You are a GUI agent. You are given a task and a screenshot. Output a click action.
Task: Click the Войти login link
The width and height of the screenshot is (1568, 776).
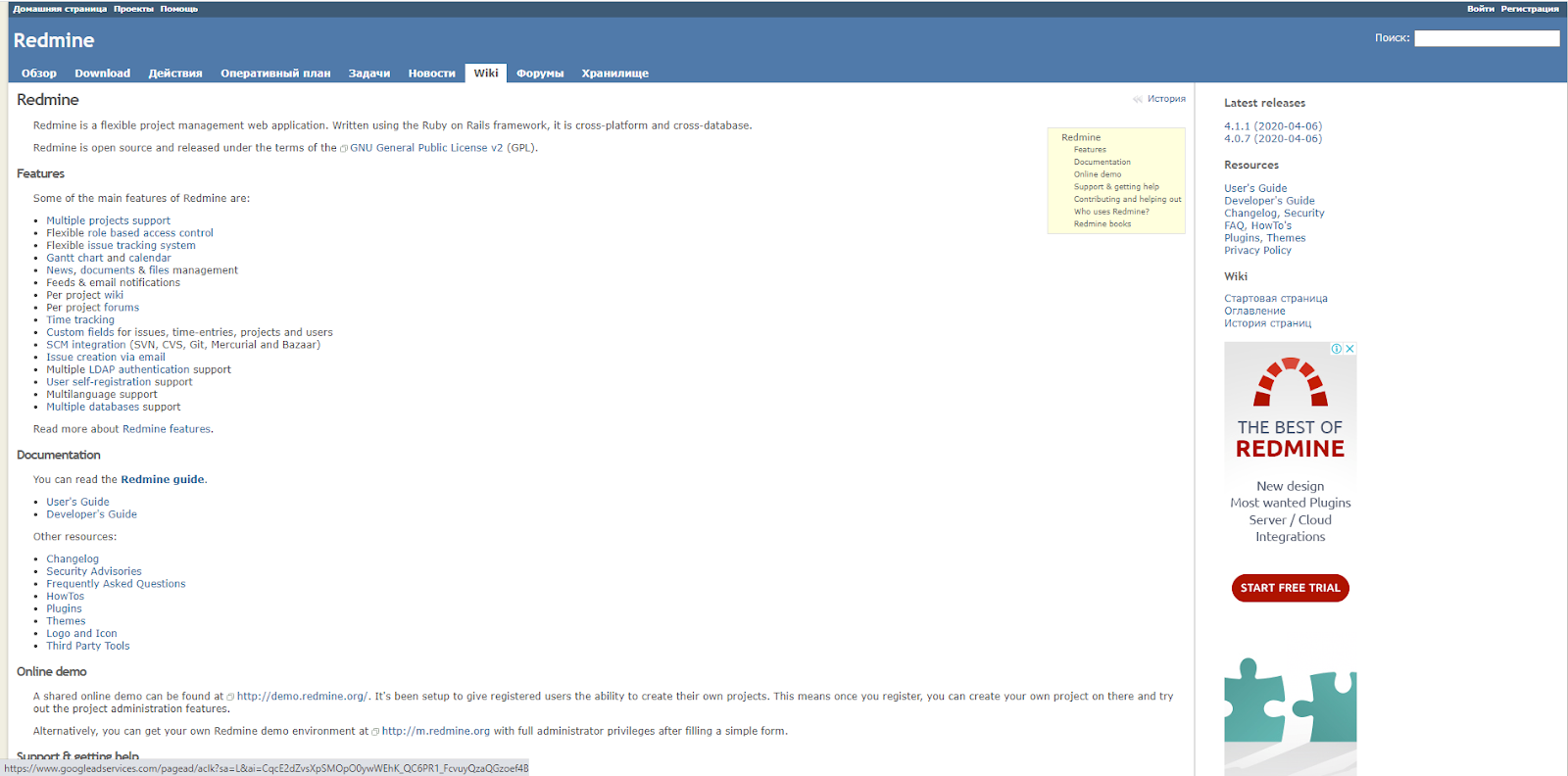[x=1481, y=9]
